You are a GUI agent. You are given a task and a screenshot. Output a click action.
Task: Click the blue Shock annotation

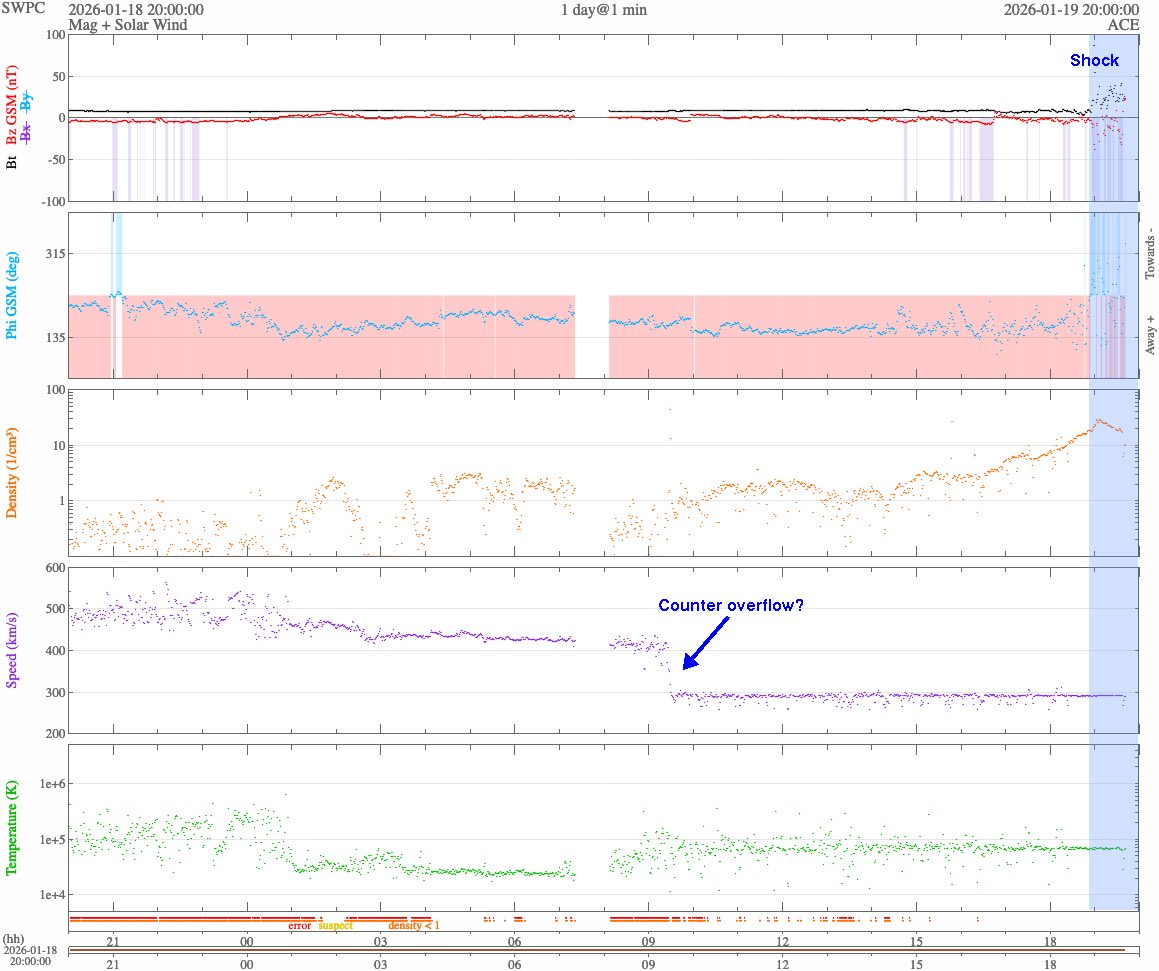pyautogui.click(x=1095, y=60)
